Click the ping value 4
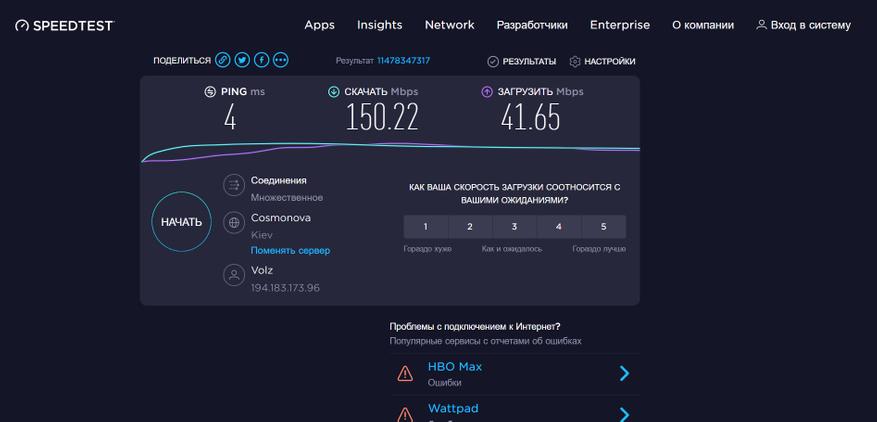Image resolution: width=877 pixels, height=422 pixels. point(230,118)
